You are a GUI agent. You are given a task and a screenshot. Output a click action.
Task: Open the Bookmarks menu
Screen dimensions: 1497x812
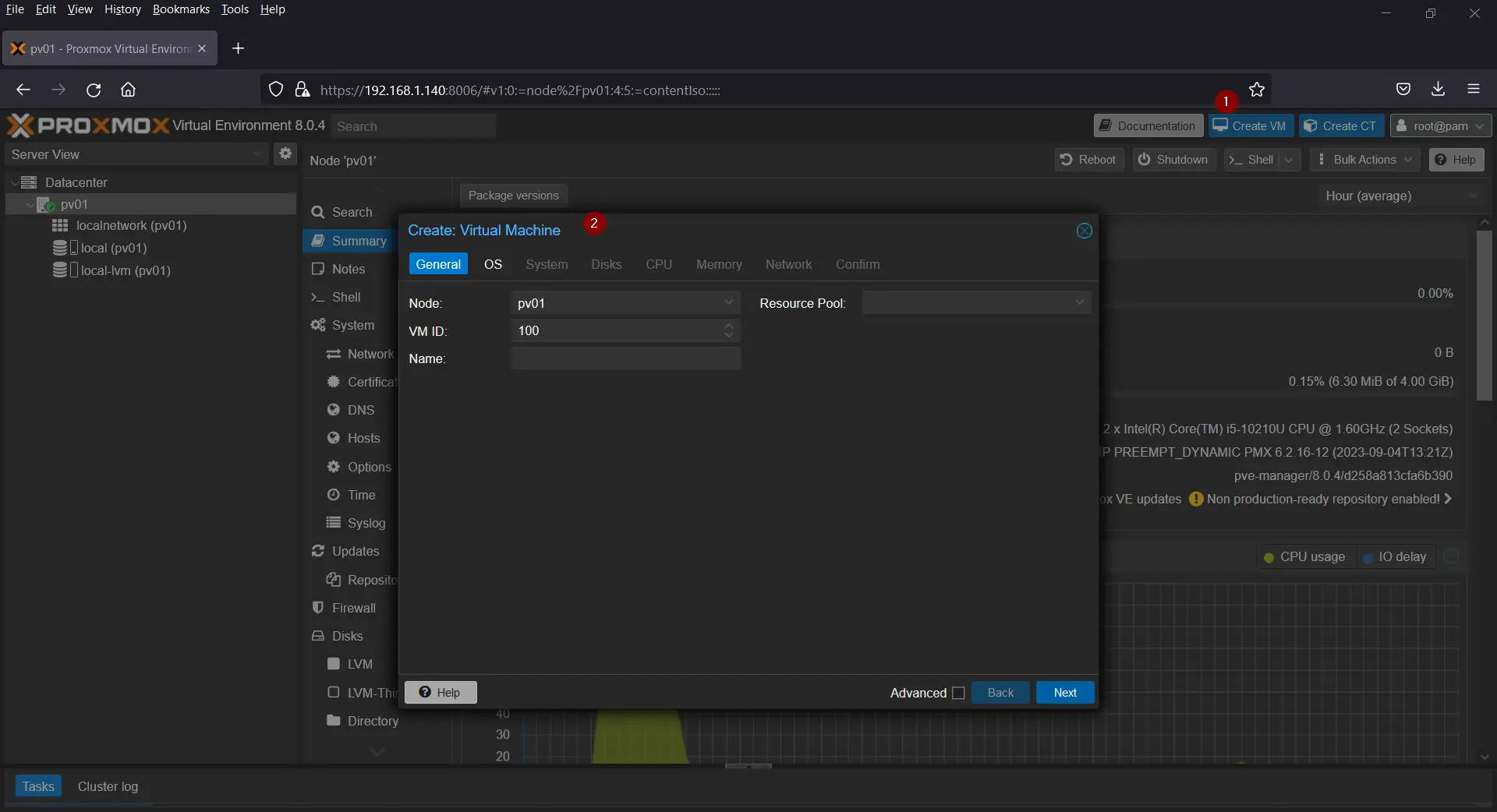coord(181,9)
